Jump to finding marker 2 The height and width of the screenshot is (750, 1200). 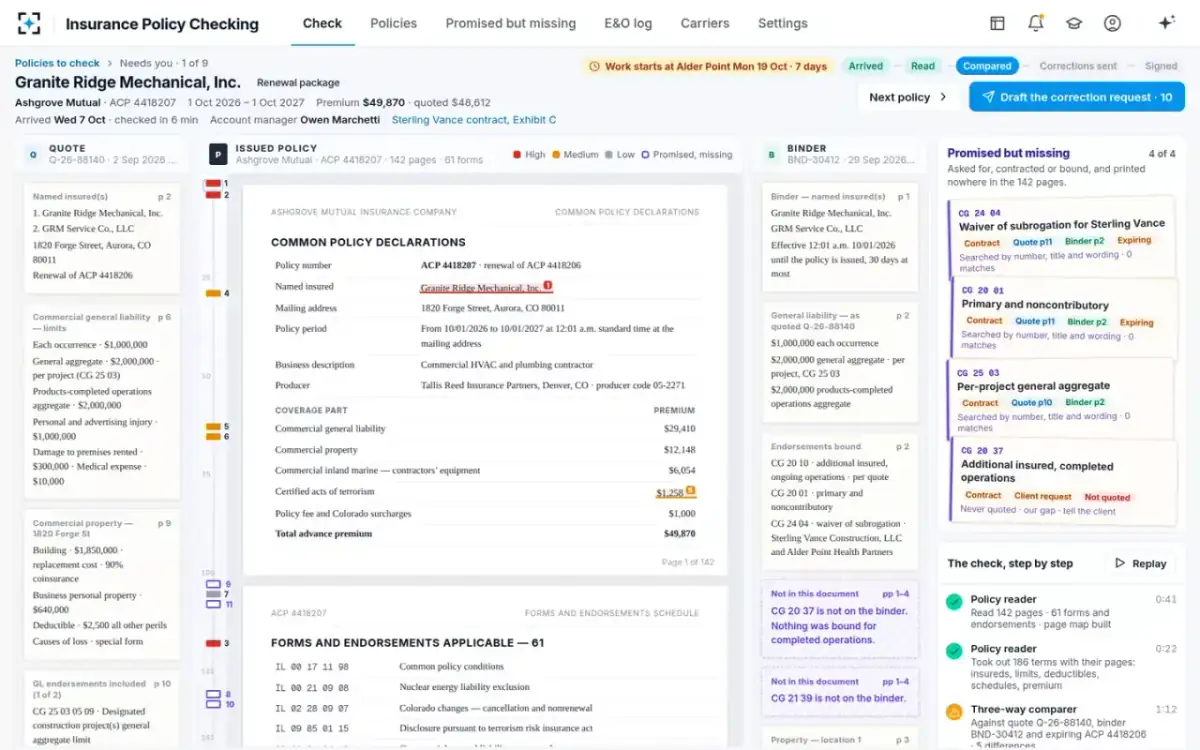pyautogui.click(x=214, y=195)
